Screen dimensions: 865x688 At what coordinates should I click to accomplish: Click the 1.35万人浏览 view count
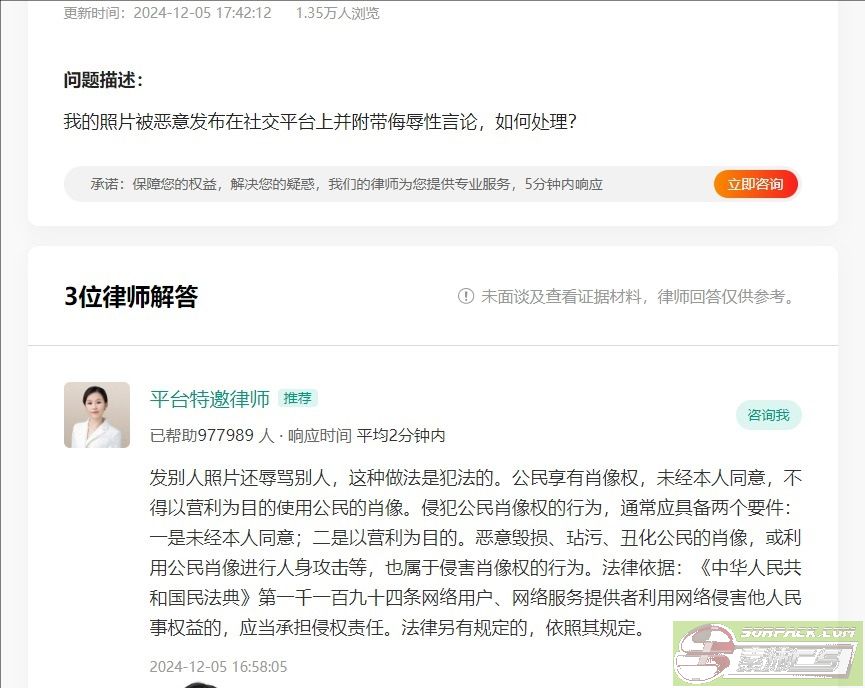click(337, 13)
